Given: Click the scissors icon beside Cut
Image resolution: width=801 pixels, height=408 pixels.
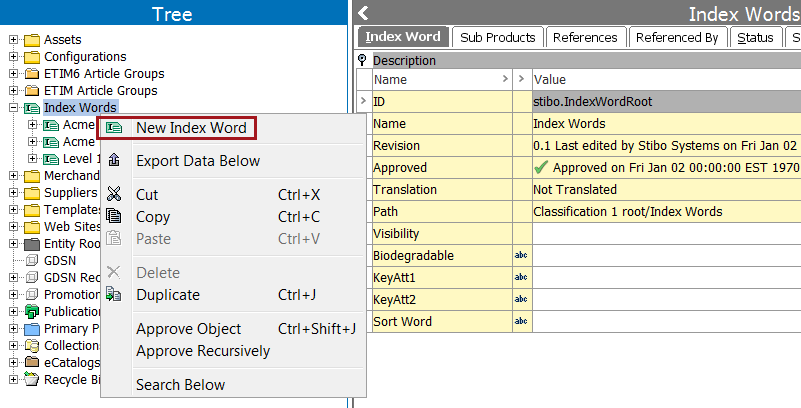Looking at the screenshot, I should [x=114, y=195].
